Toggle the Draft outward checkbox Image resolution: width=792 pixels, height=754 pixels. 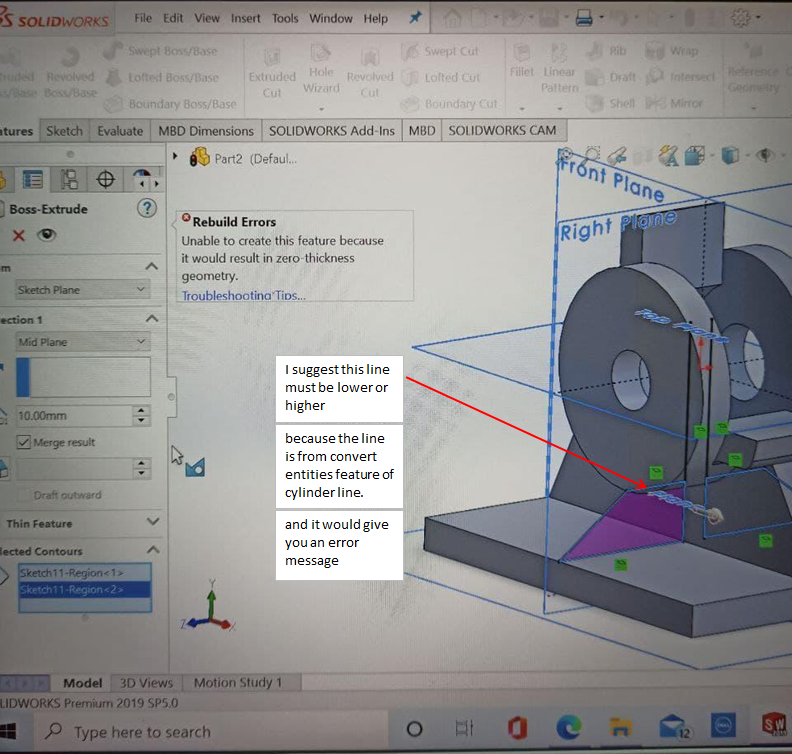tap(23, 495)
